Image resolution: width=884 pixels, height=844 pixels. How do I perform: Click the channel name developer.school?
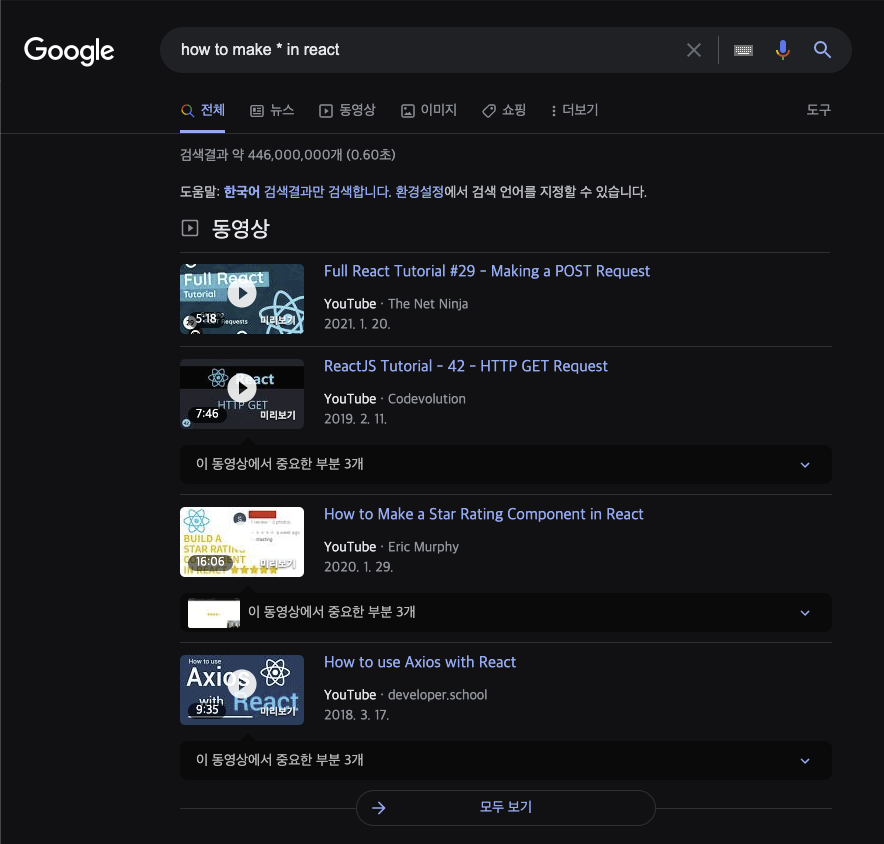click(x=437, y=695)
